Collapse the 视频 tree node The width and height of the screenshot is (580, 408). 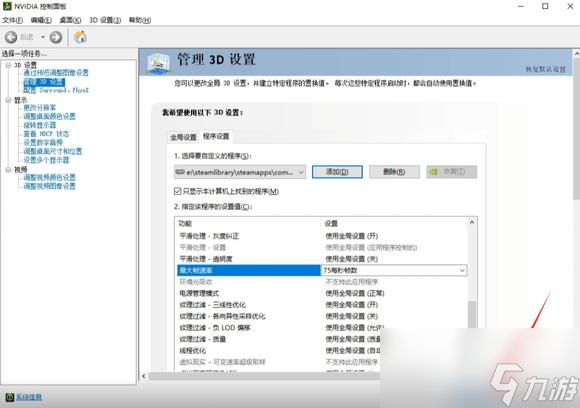tap(8, 169)
